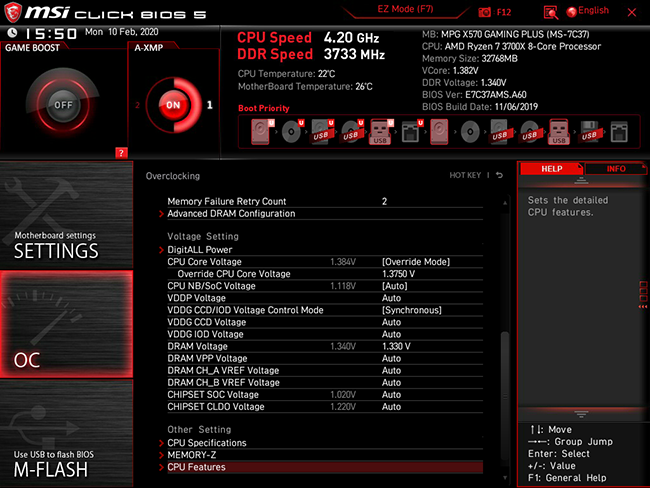Select DRAM CH_A VREF Voltage row

(x=325, y=370)
